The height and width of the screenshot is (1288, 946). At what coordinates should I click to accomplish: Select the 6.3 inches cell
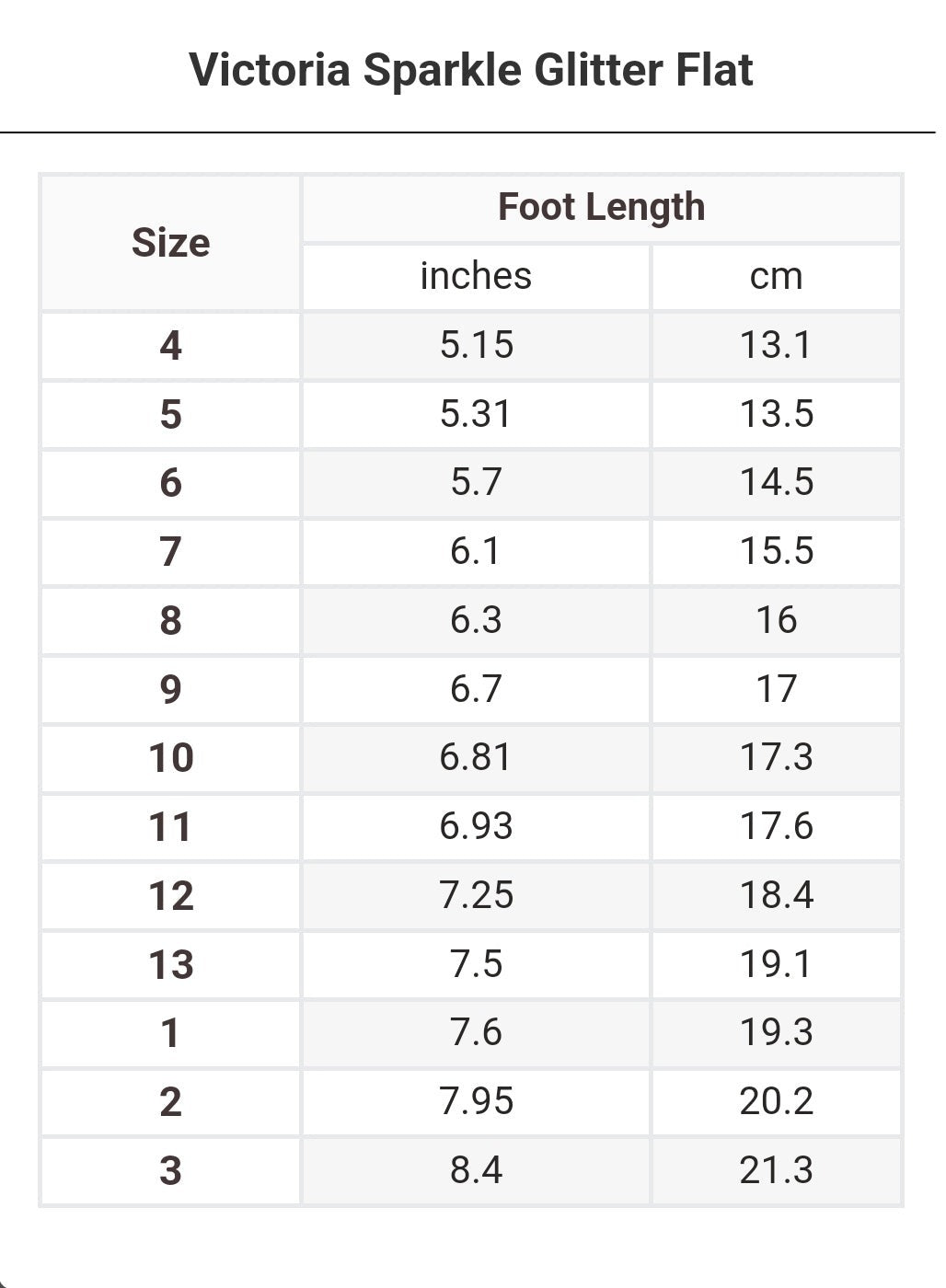pyautogui.click(x=476, y=620)
